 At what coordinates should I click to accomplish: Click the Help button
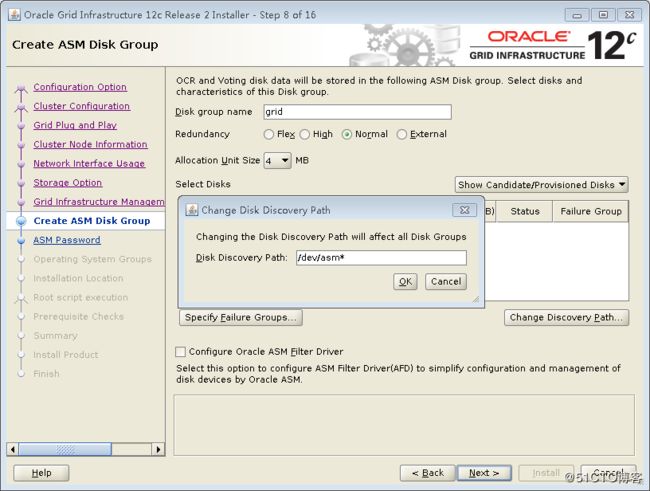coord(41,473)
